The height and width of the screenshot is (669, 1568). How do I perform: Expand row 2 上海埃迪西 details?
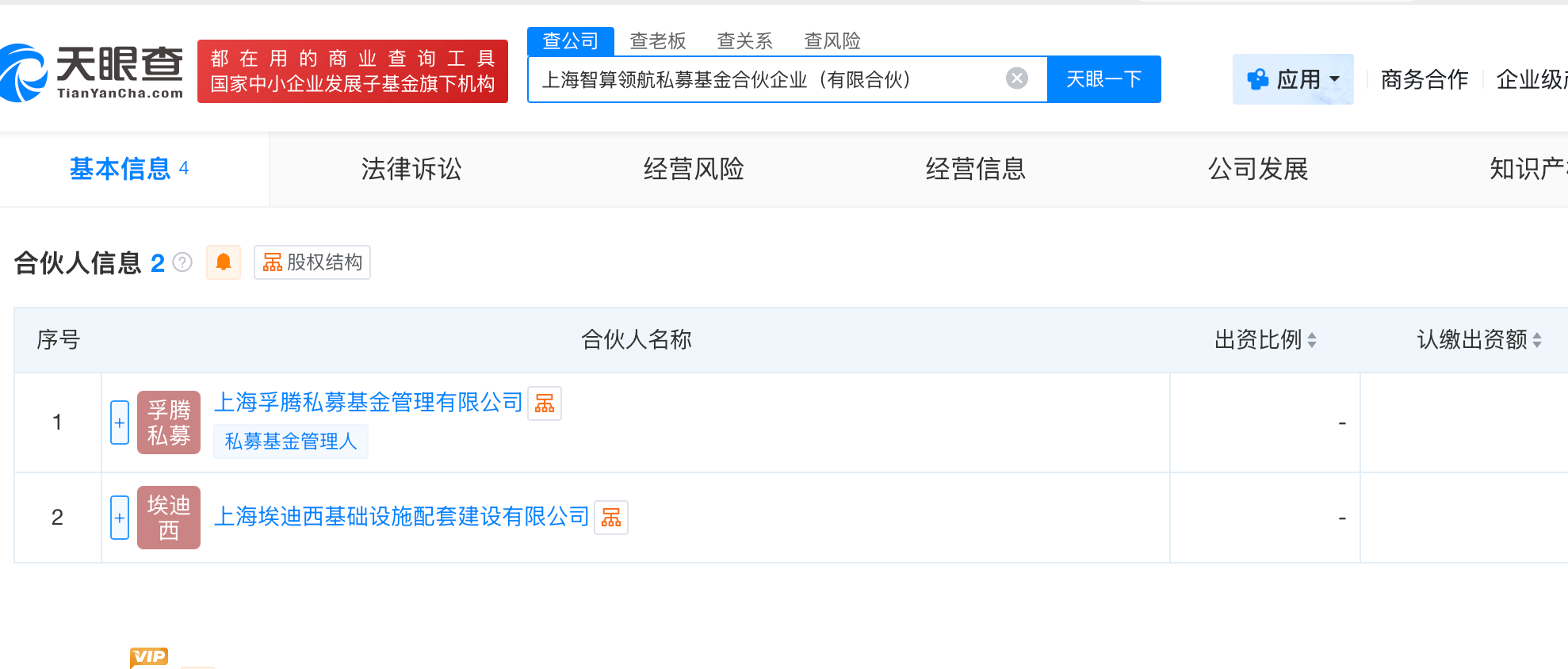click(x=120, y=518)
